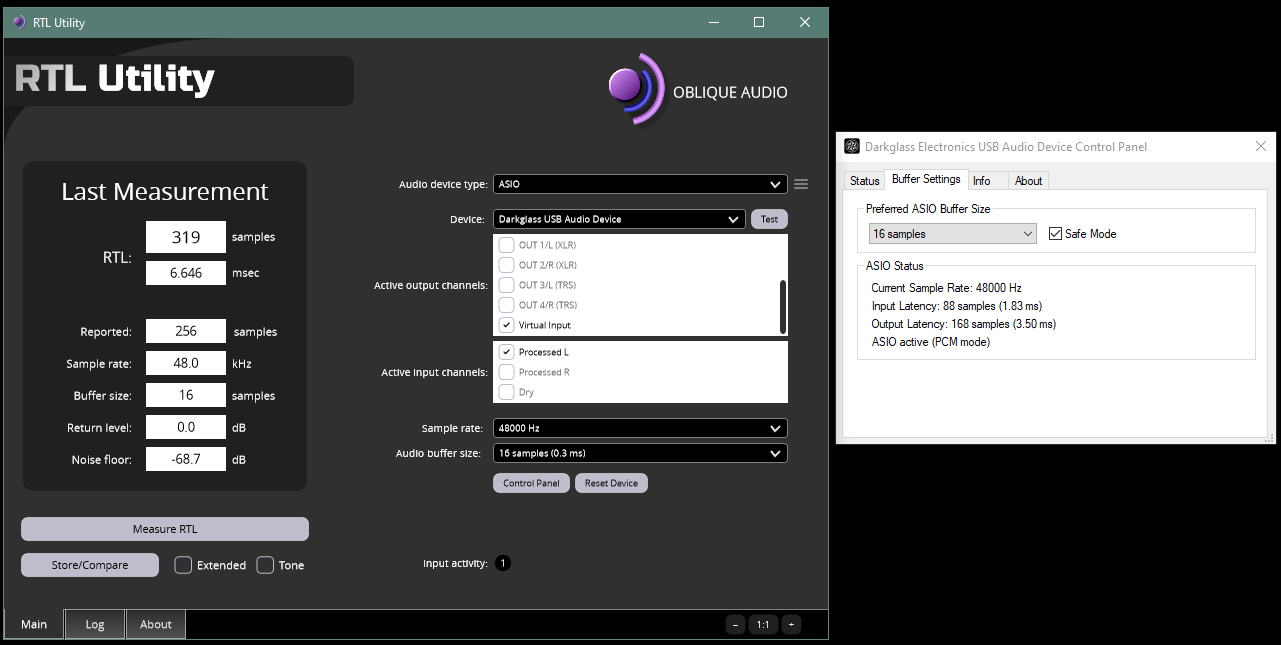Open the Status tab in Darkglass panel
Screen dimensions: 1281x645
coord(864,181)
